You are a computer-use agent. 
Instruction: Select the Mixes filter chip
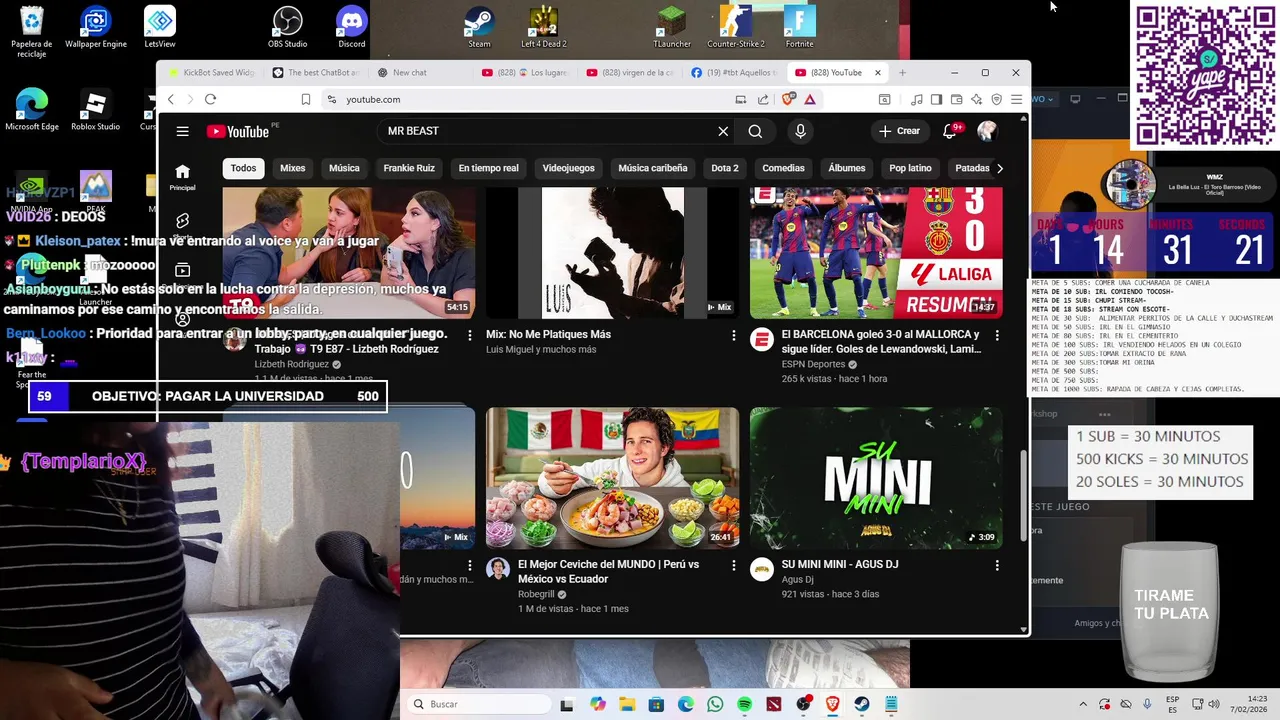coord(293,168)
